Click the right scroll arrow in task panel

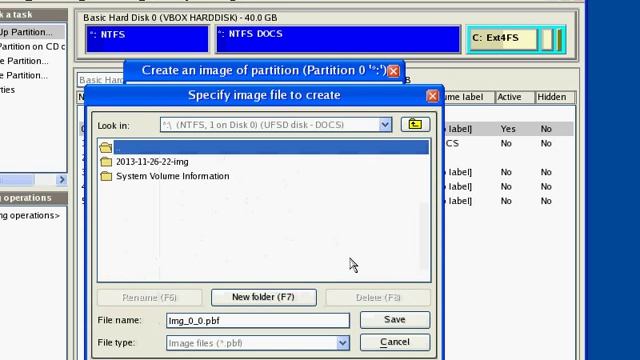point(62,180)
